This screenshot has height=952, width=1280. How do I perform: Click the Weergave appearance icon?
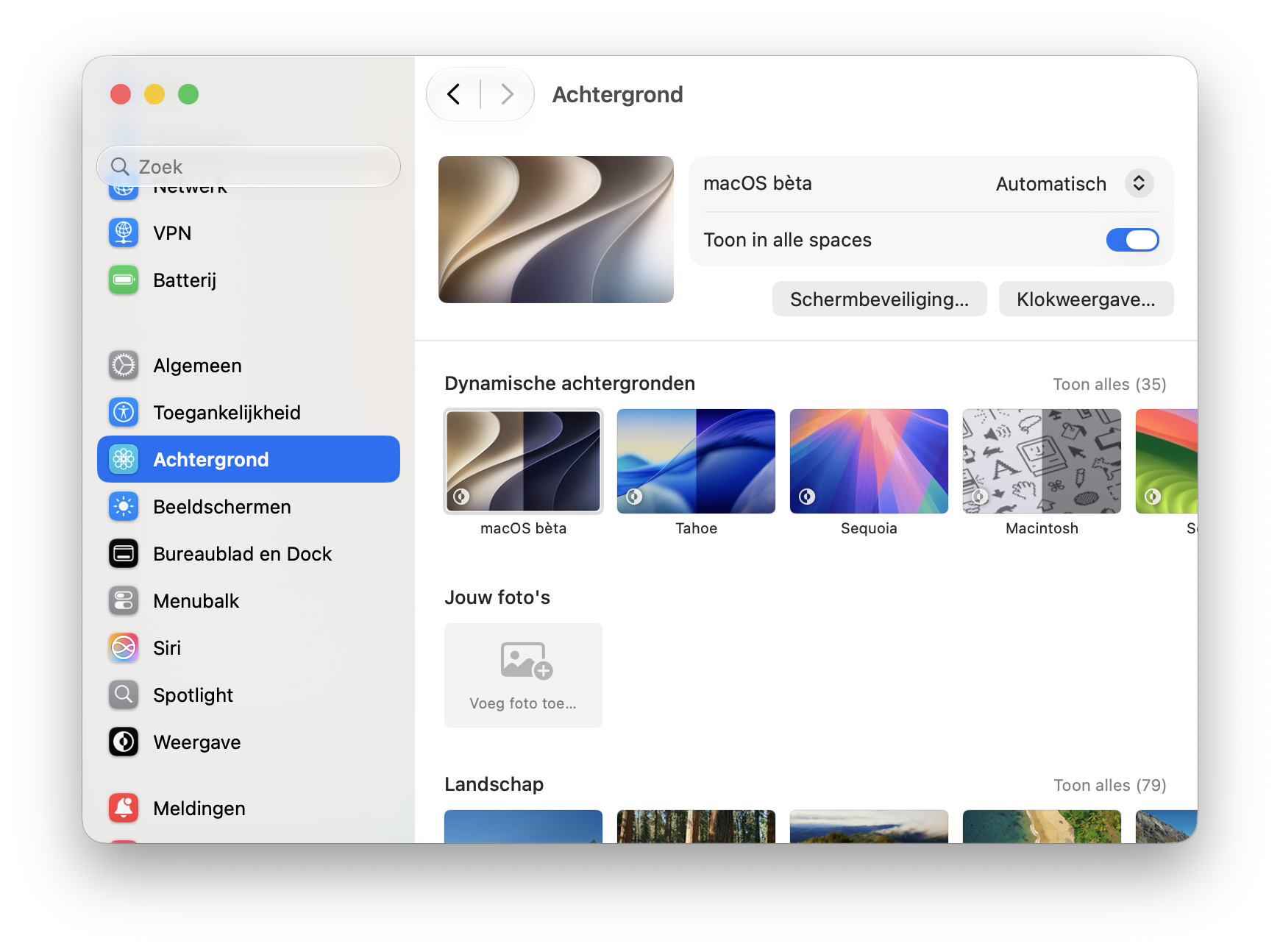pyautogui.click(x=124, y=742)
